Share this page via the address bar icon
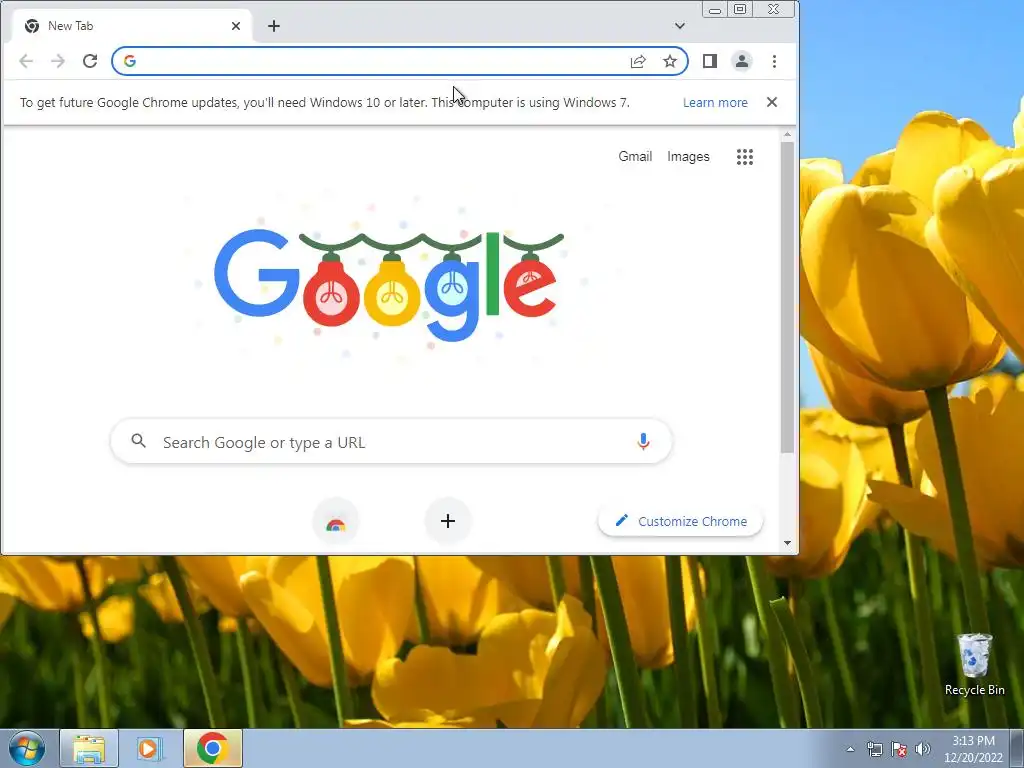 (638, 61)
